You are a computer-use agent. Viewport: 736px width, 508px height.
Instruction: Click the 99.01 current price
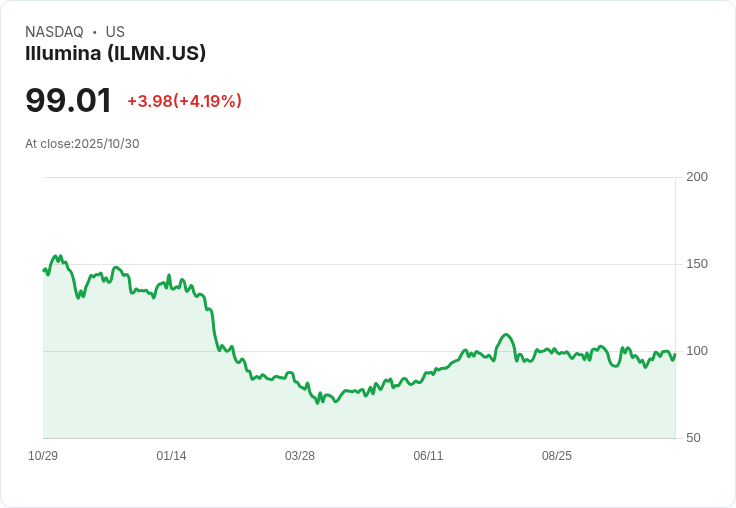click(x=68, y=100)
